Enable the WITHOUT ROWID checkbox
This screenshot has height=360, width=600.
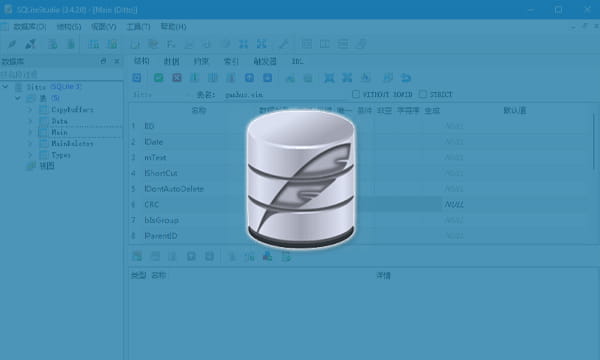coord(356,94)
